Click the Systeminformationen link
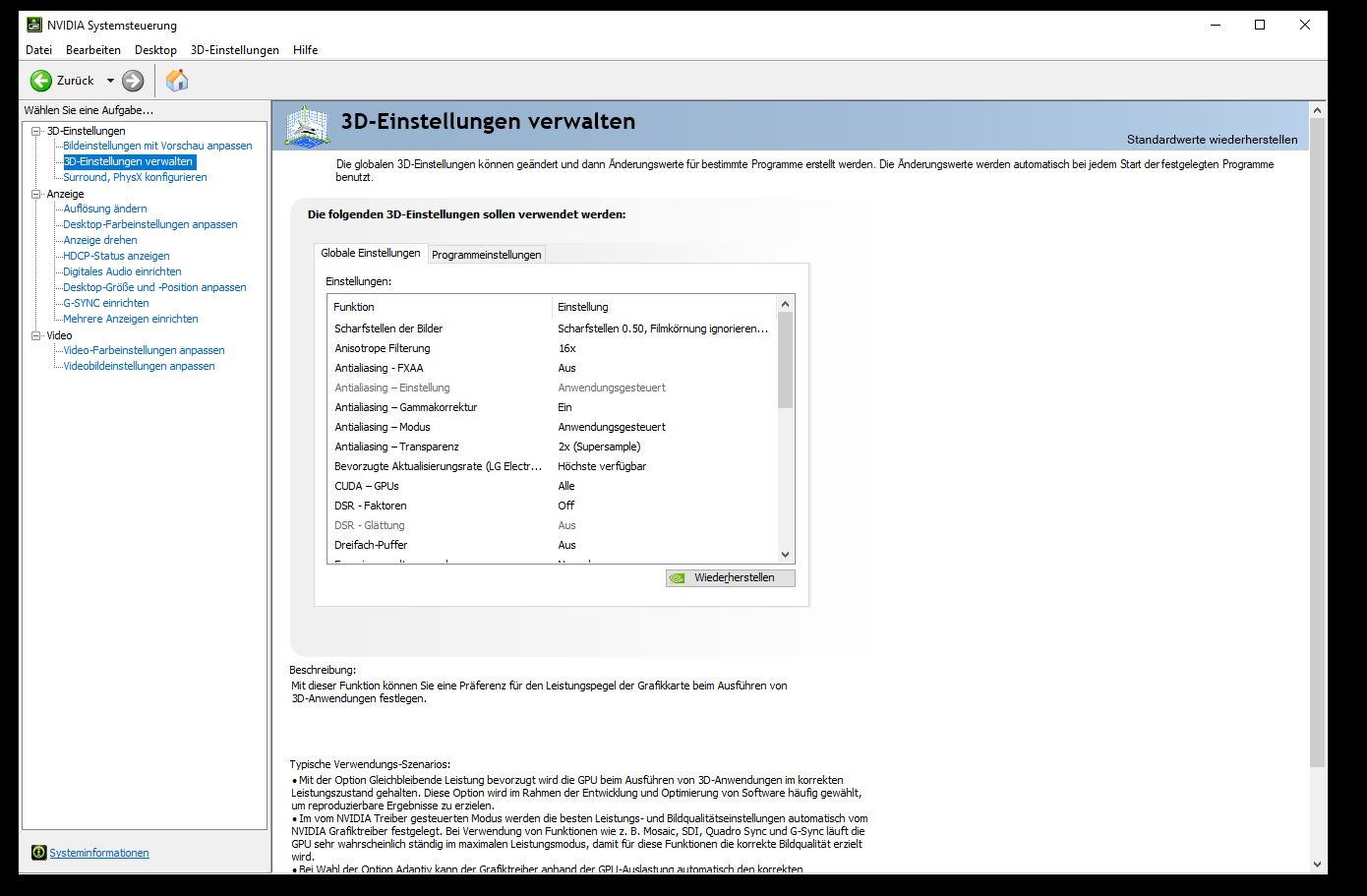This screenshot has width=1367, height=896. click(99, 853)
